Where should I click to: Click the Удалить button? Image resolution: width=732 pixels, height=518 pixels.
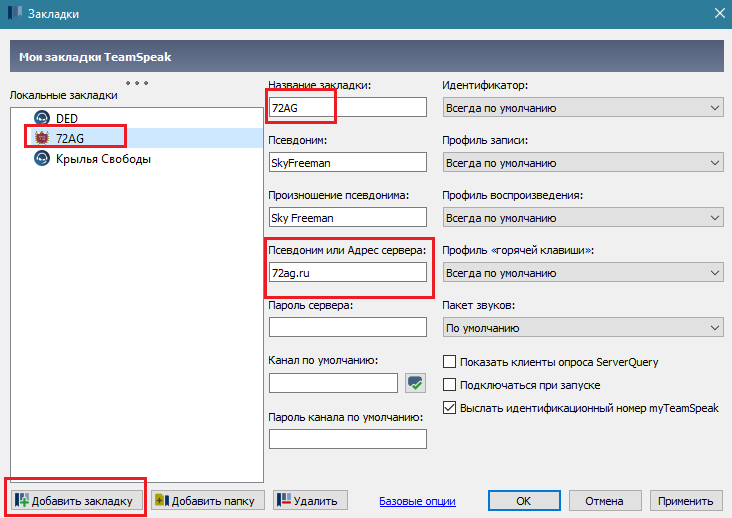pyautogui.click(x=310, y=501)
